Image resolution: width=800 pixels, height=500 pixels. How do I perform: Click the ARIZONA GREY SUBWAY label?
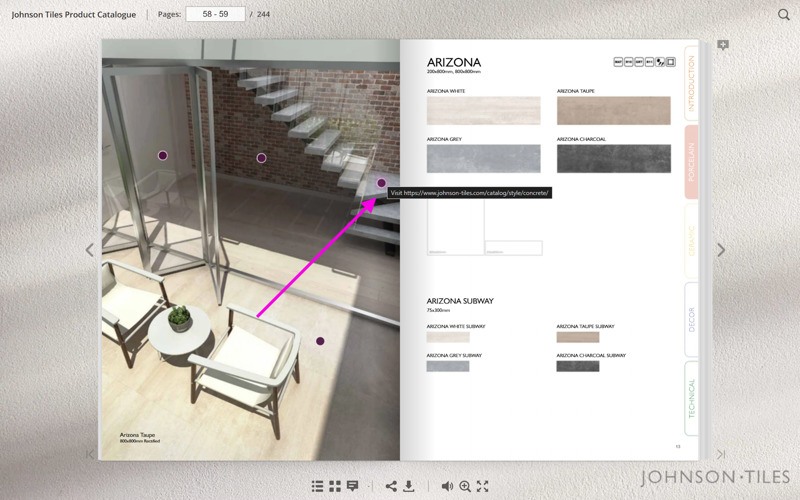(x=454, y=355)
